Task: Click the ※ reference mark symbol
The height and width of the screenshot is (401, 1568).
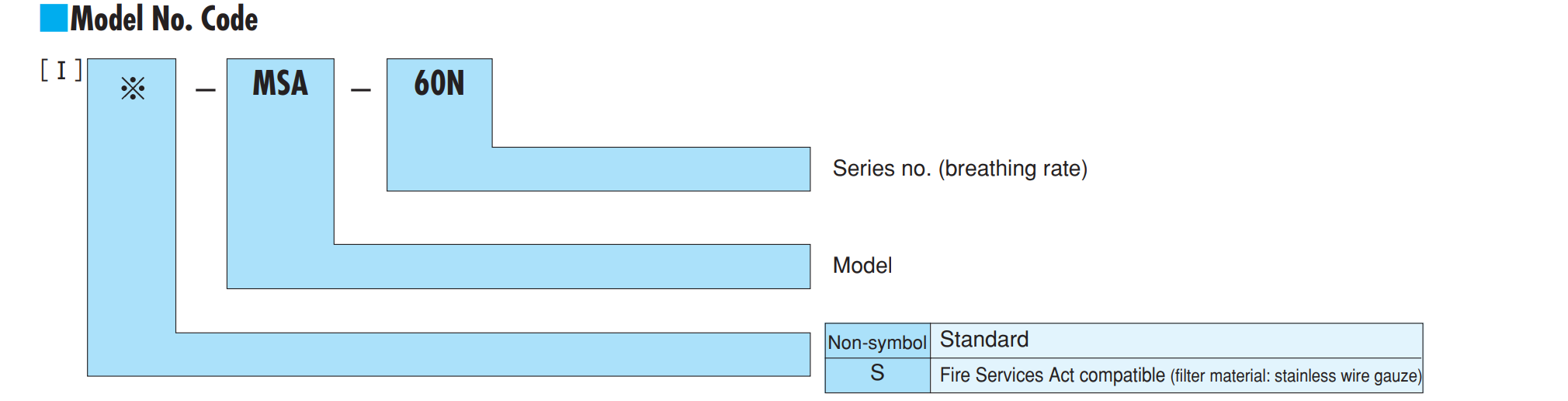Action: point(133,88)
